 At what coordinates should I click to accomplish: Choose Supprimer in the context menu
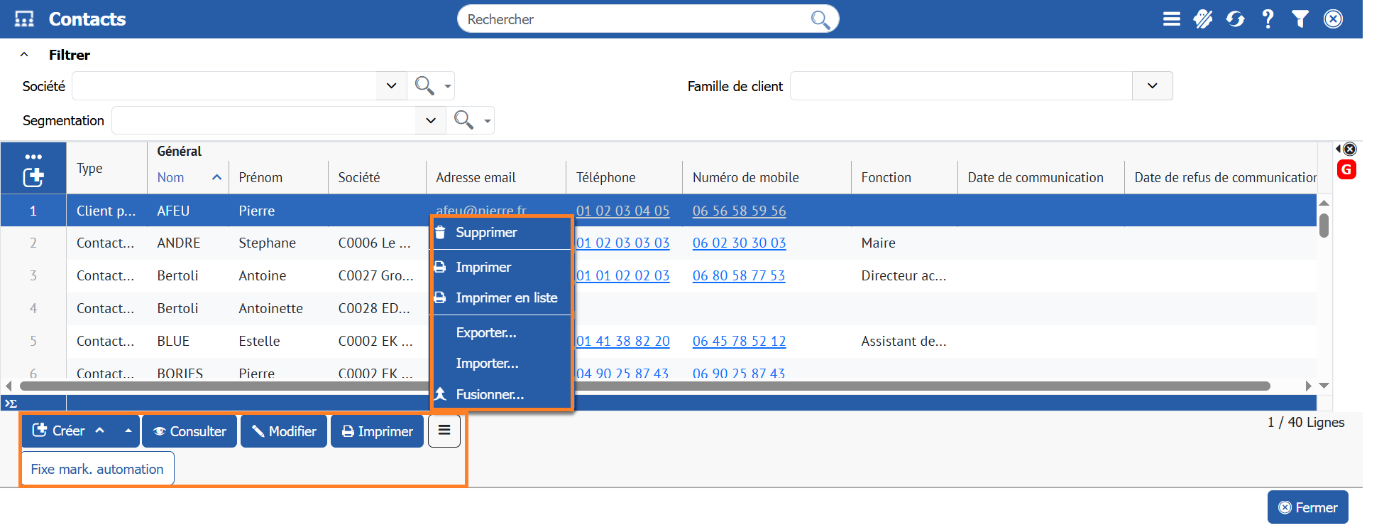click(x=486, y=232)
